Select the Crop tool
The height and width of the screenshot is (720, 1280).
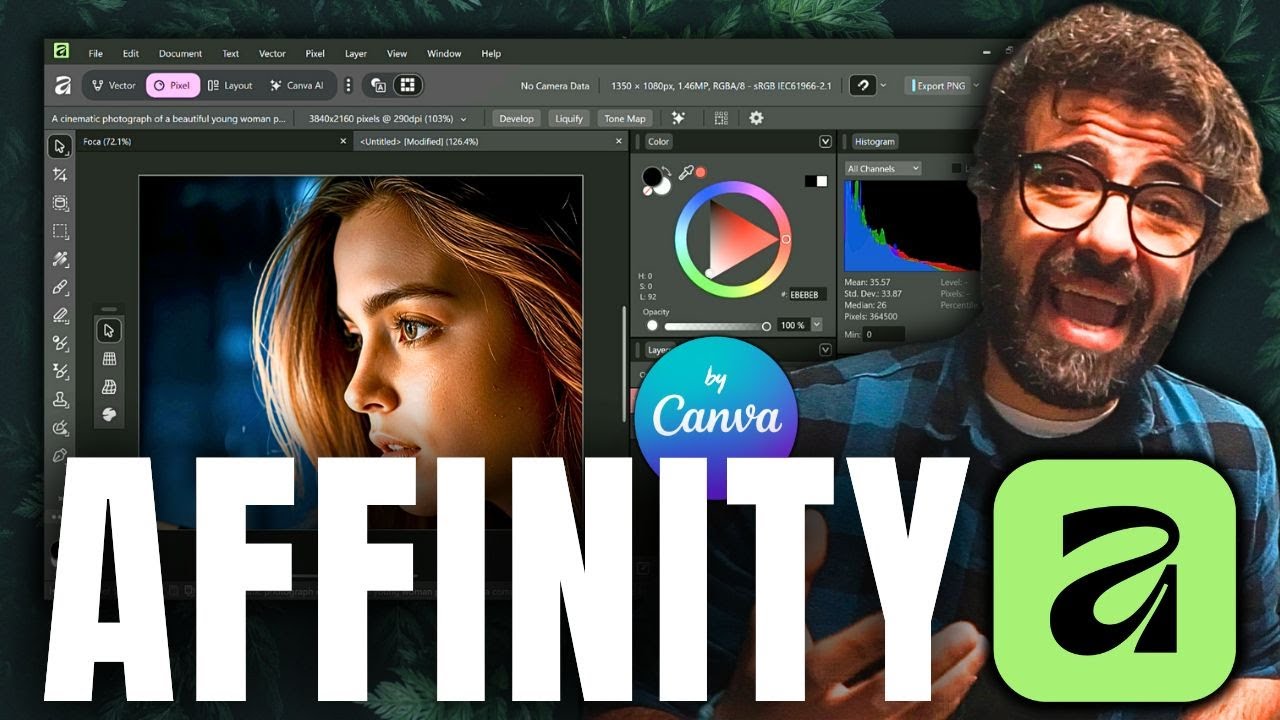click(60, 175)
